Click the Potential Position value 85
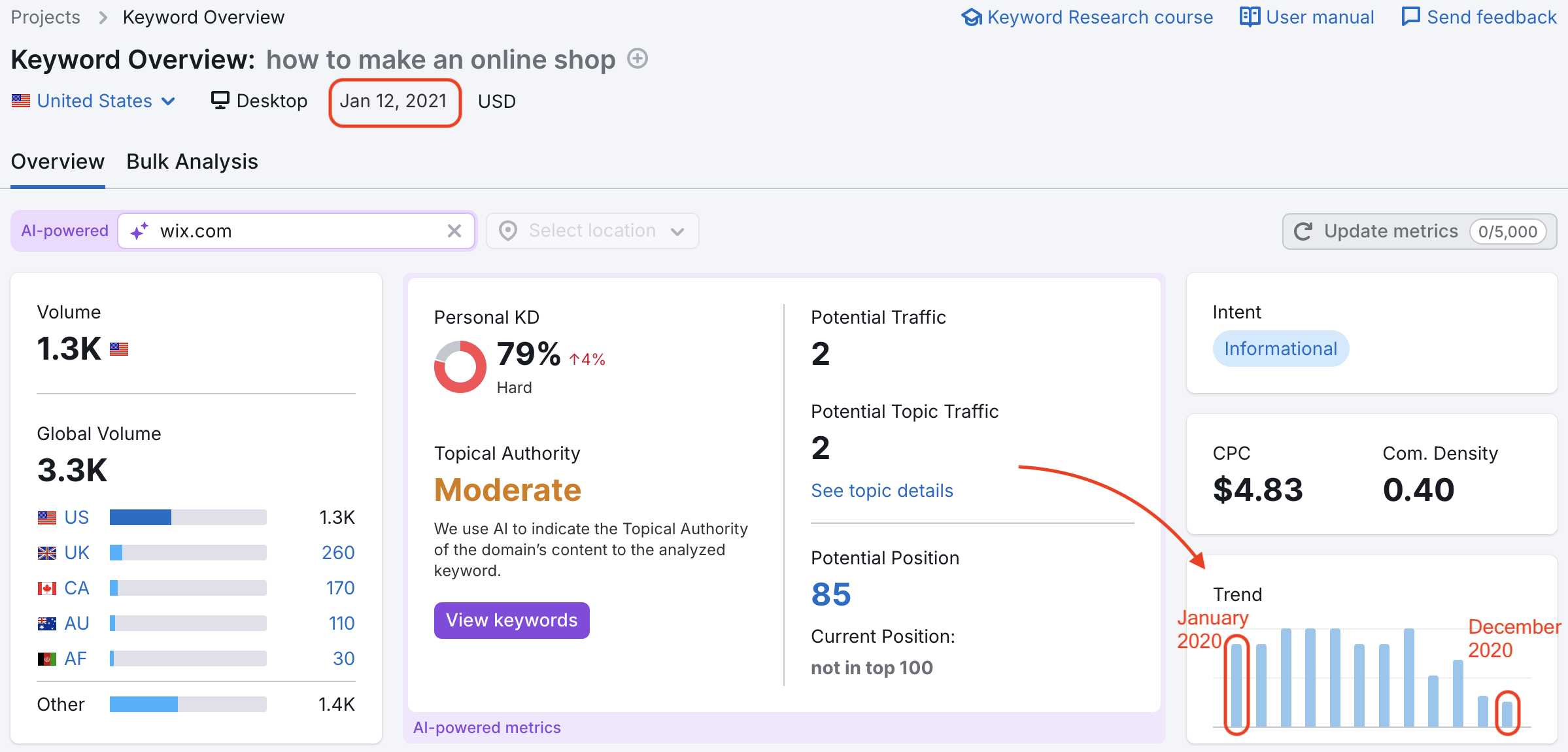 click(831, 594)
